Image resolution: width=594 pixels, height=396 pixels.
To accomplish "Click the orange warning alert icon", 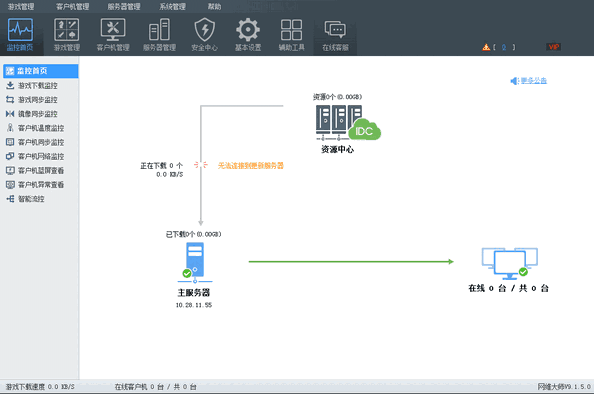I will [x=486, y=47].
